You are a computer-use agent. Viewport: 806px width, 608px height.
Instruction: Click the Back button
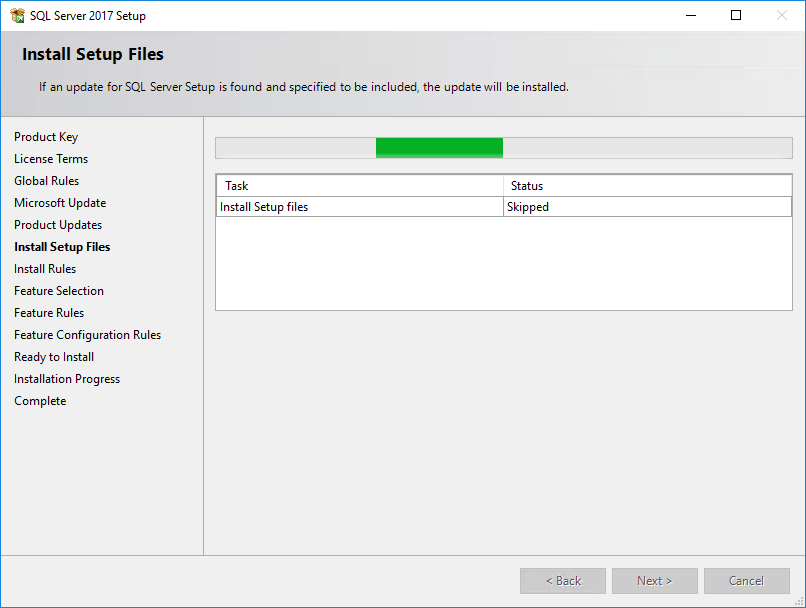pyautogui.click(x=563, y=581)
